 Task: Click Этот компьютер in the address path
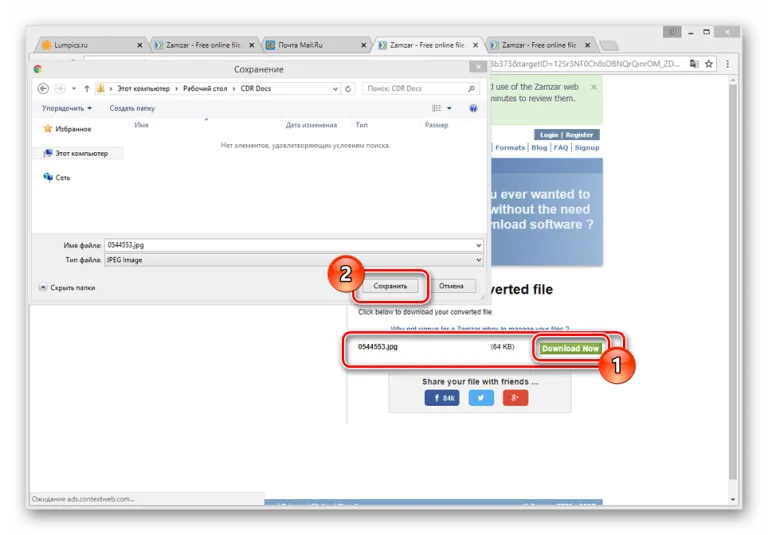click(x=144, y=89)
